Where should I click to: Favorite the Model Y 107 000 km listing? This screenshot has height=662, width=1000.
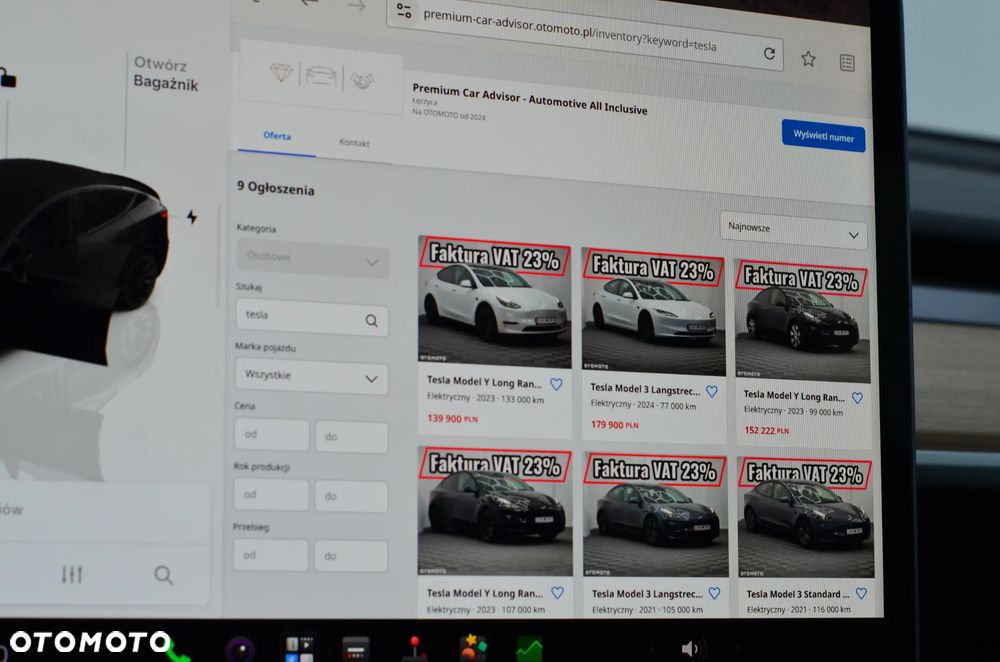tap(557, 592)
